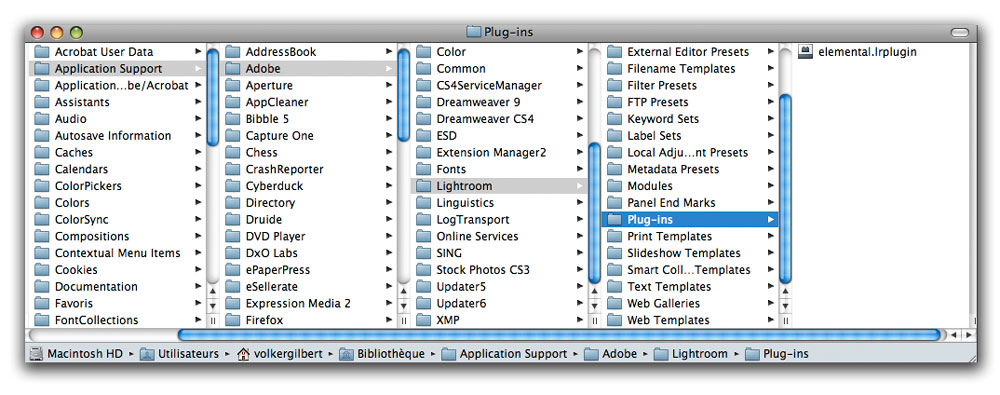Click the first column's scroll-down arrow

[x=213, y=305]
